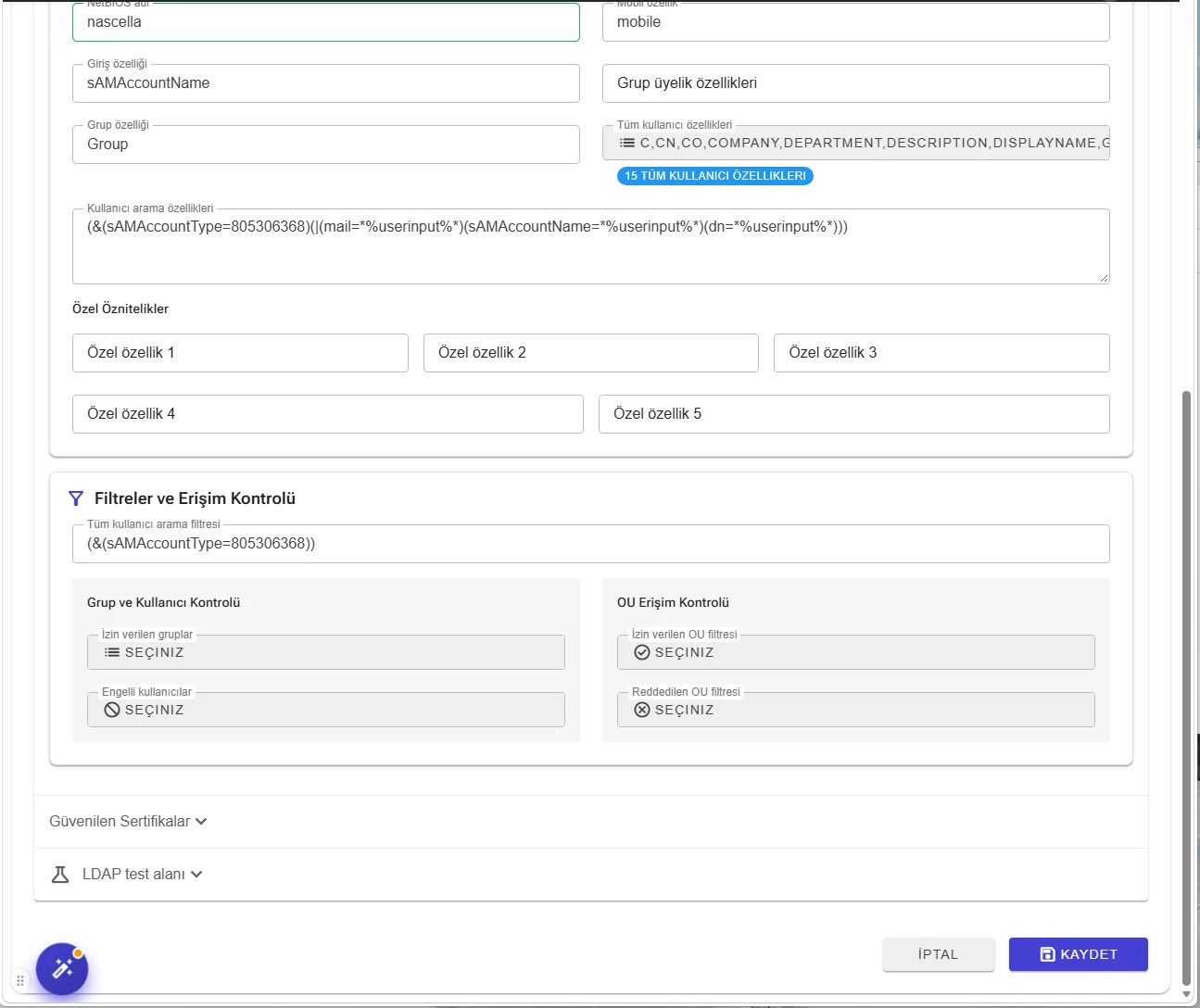Click the magic wand assistant button

[x=62, y=969]
